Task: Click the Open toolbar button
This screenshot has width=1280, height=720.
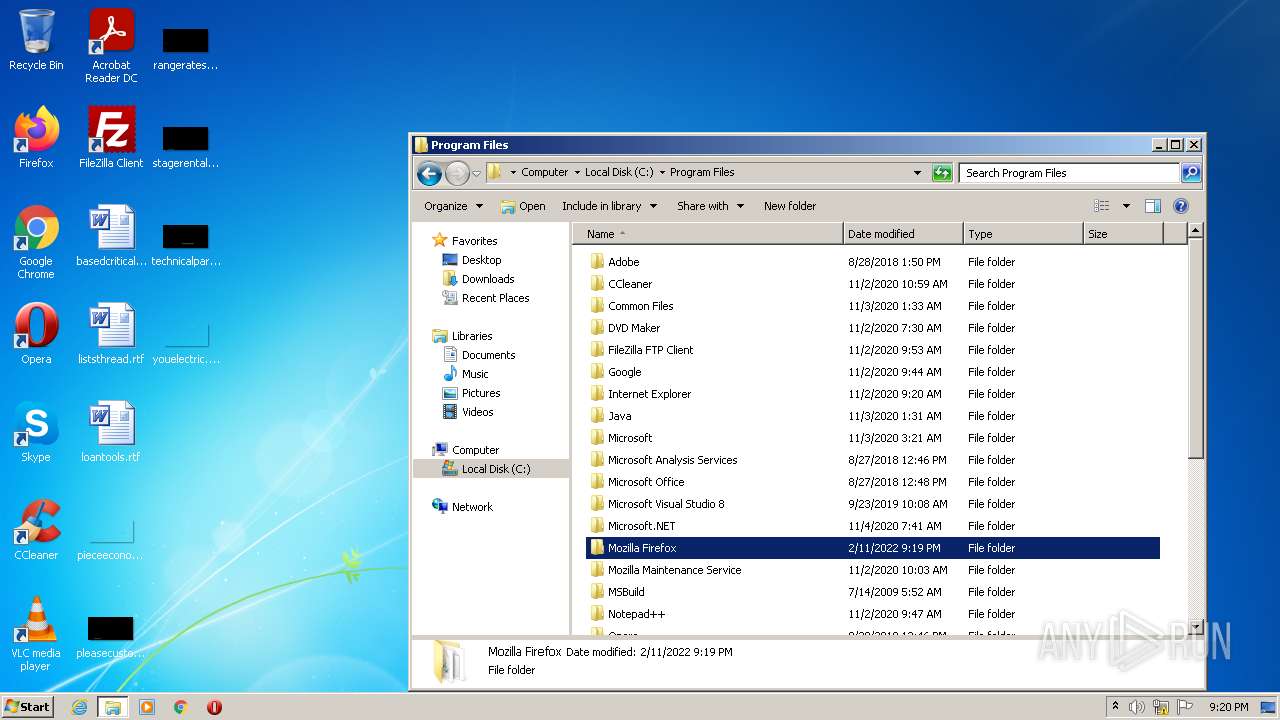Action: 523,206
